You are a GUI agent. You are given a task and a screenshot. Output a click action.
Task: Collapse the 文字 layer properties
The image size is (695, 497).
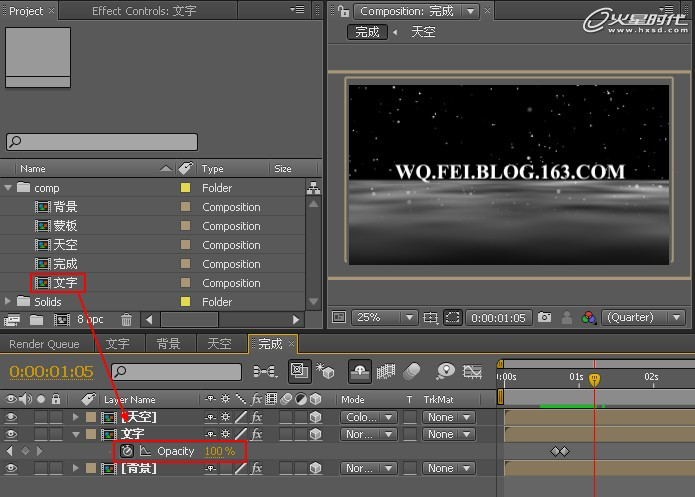pyautogui.click(x=76, y=434)
